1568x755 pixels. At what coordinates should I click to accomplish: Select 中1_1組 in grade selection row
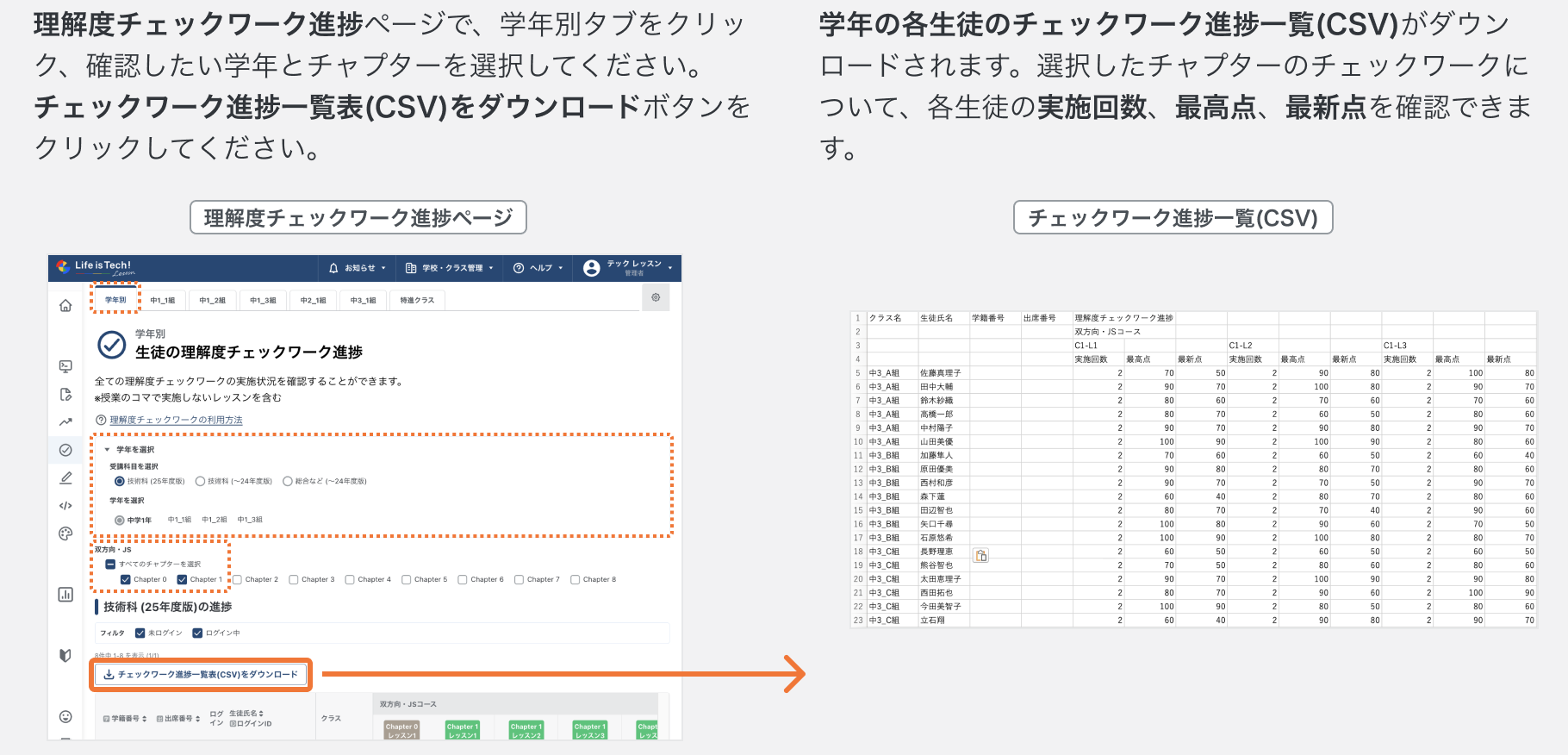click(179, 521)
